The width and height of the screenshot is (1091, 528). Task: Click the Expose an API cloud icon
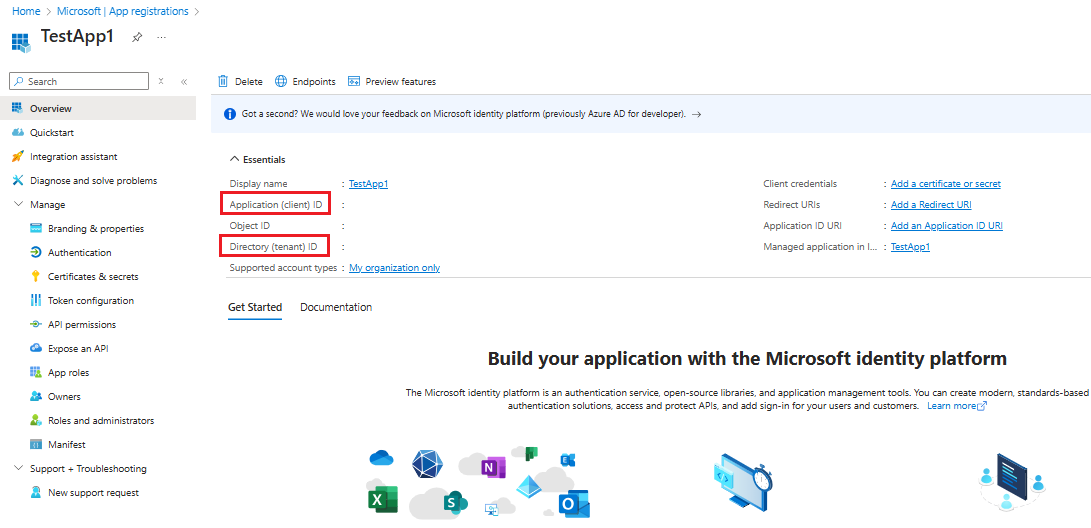click(x=36, y=349)
